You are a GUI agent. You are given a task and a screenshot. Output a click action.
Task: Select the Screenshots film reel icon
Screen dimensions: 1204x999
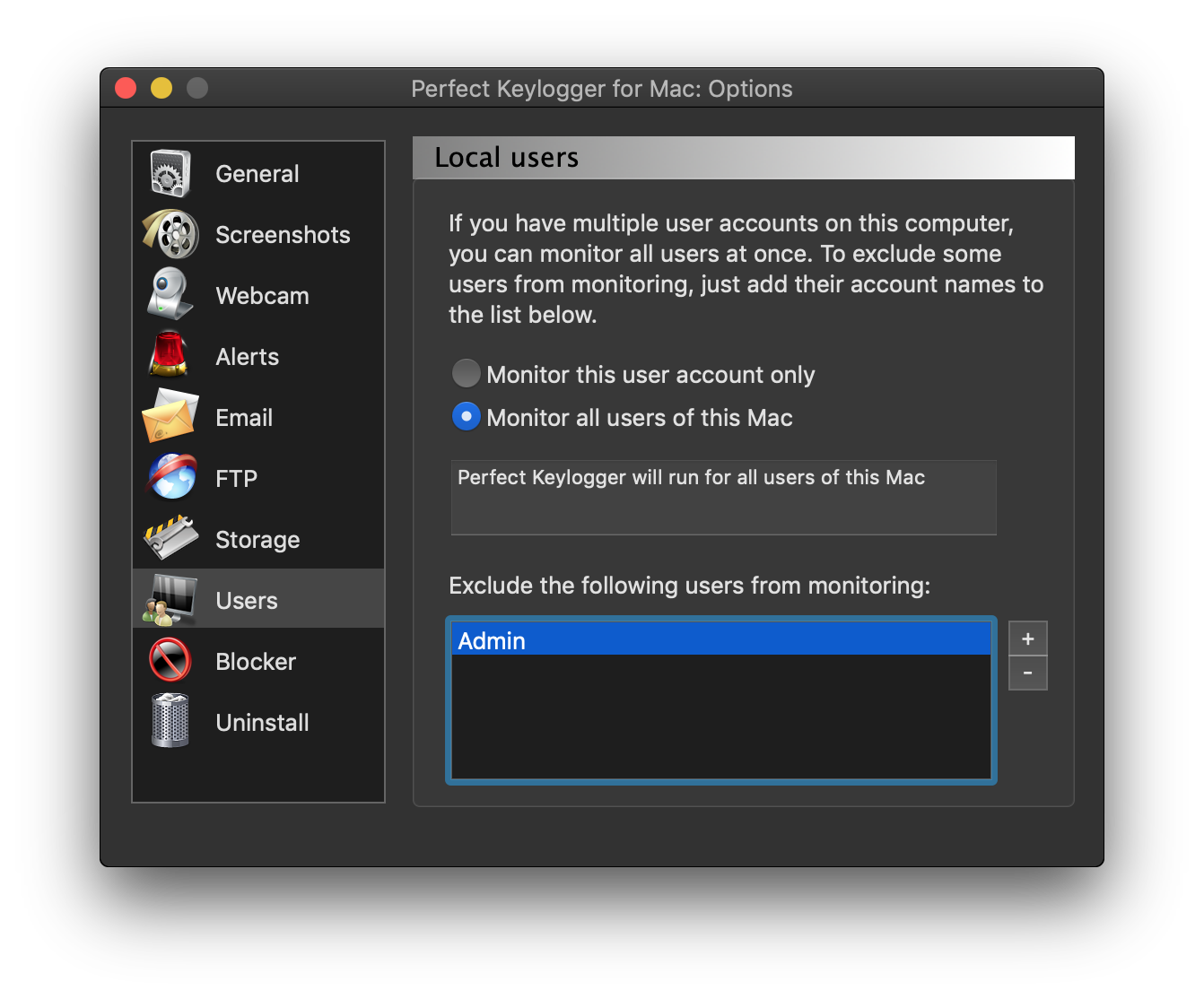pyautogui.click(x=170, y=233)
